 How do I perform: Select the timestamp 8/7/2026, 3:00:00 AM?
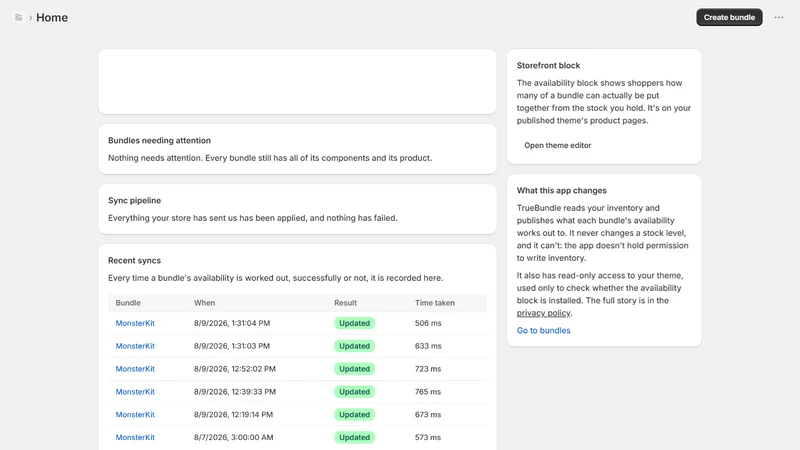click(x=234, y=437)
